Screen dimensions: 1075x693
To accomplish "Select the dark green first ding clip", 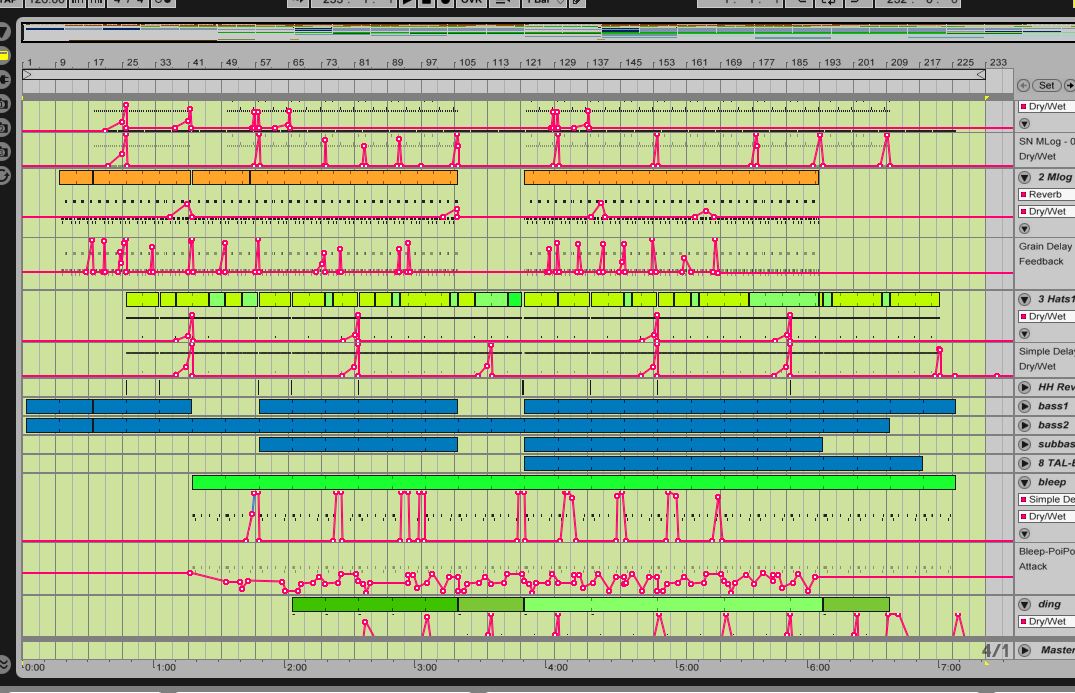I will [375, 605].
